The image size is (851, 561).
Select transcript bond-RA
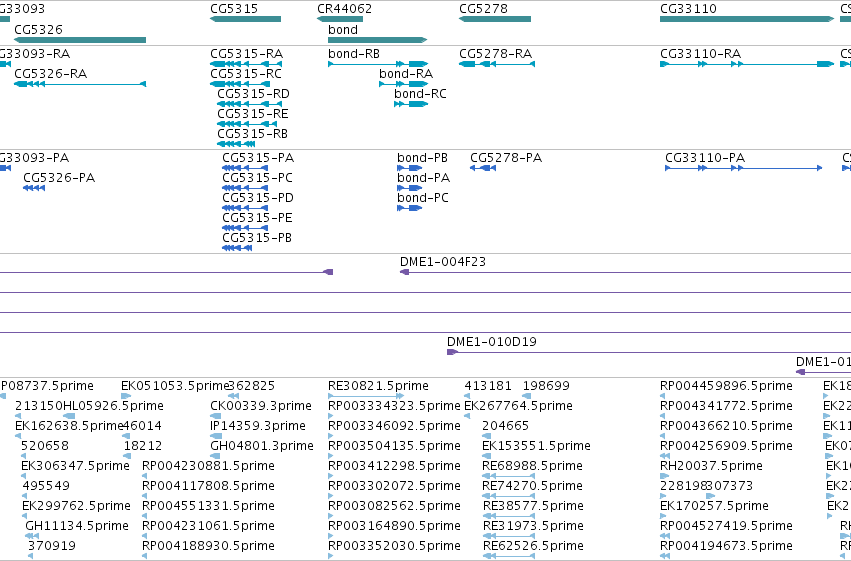point(403,84)
